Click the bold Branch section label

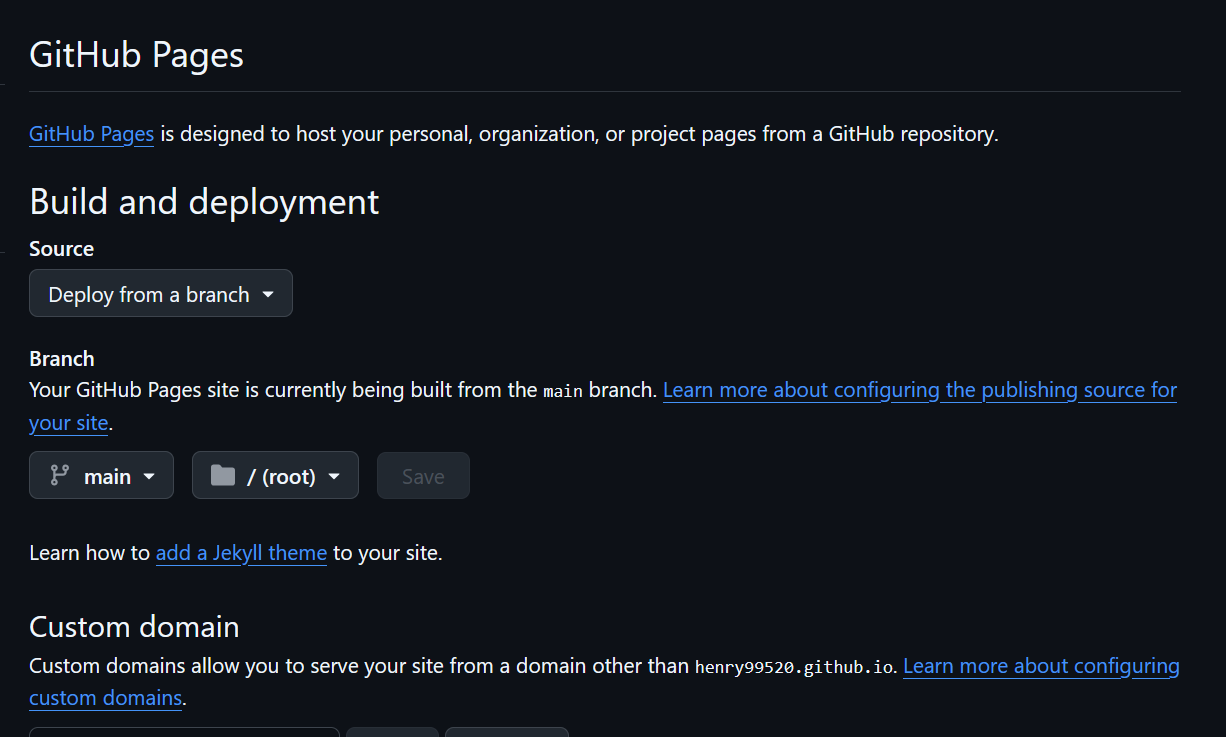[61, 359]
